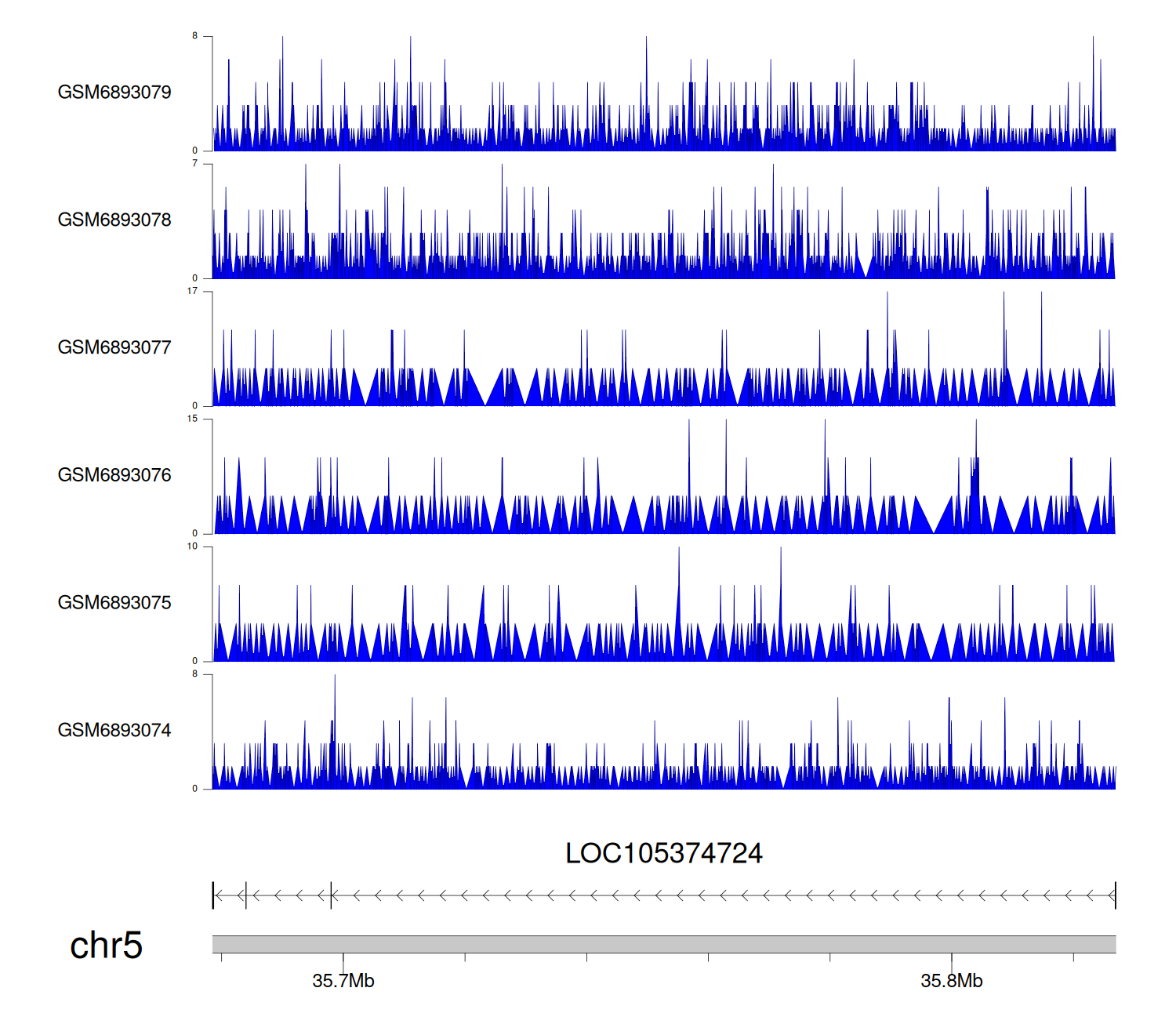The width and height of the screenshot is (1176, 1035).
Task: Click the y-axis maximum 10 on GSM6893075
Action: (x=192, y=547)
